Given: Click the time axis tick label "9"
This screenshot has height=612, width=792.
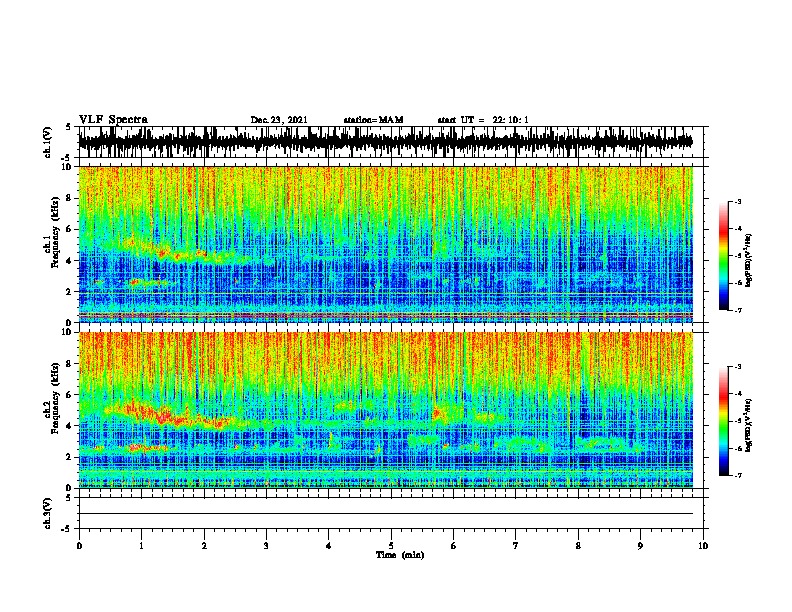Looking at the screenshot, I should pos(640,546).
